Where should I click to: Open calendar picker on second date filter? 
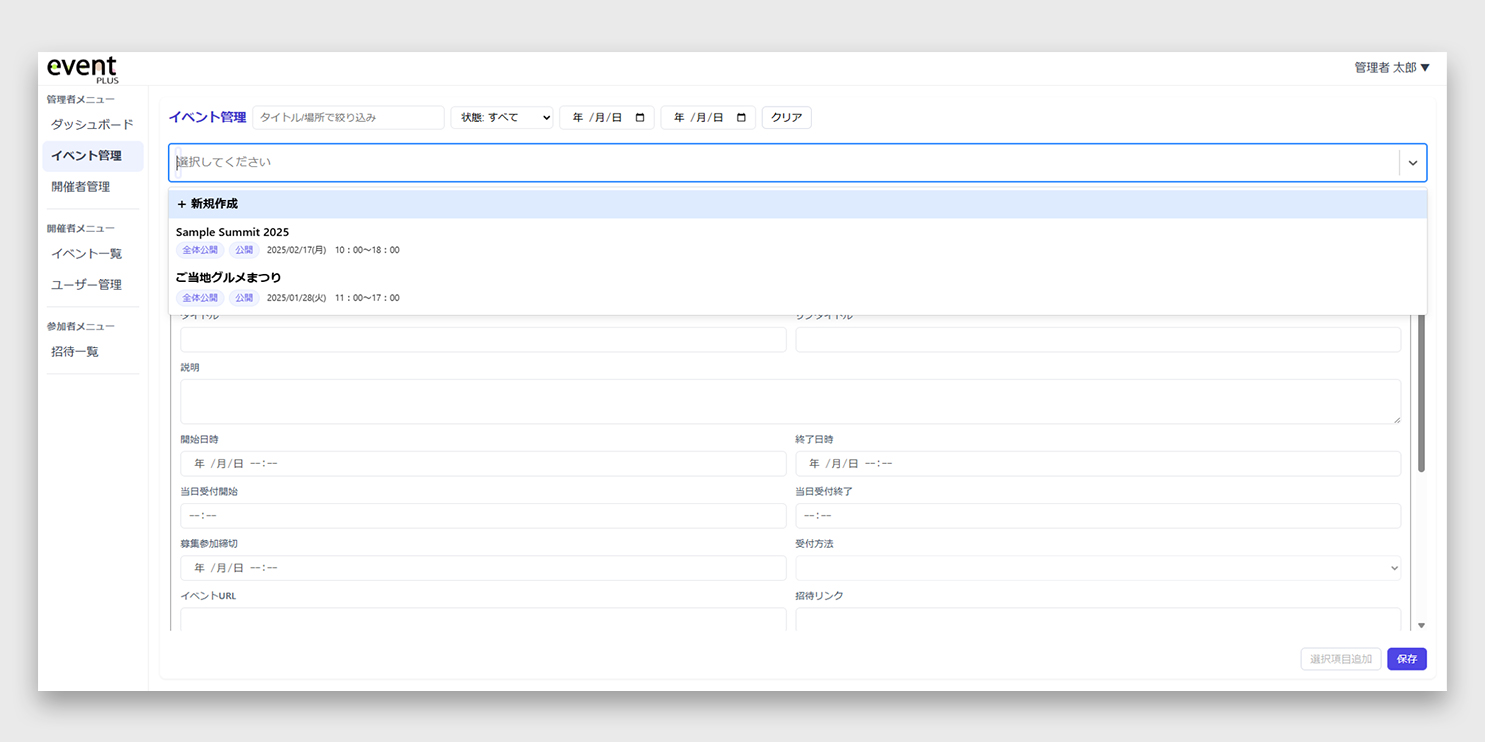pos(741,118)
